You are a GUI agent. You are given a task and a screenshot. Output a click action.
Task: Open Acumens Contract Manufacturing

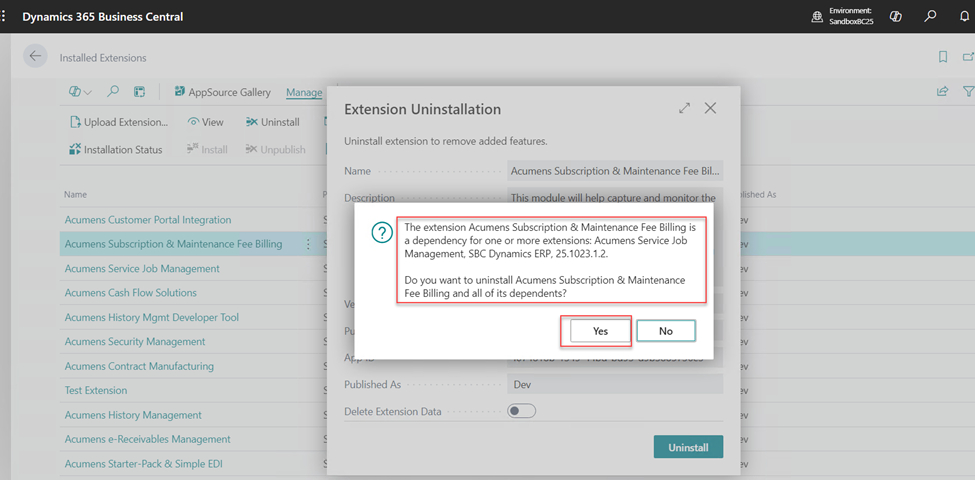point(139,366)
